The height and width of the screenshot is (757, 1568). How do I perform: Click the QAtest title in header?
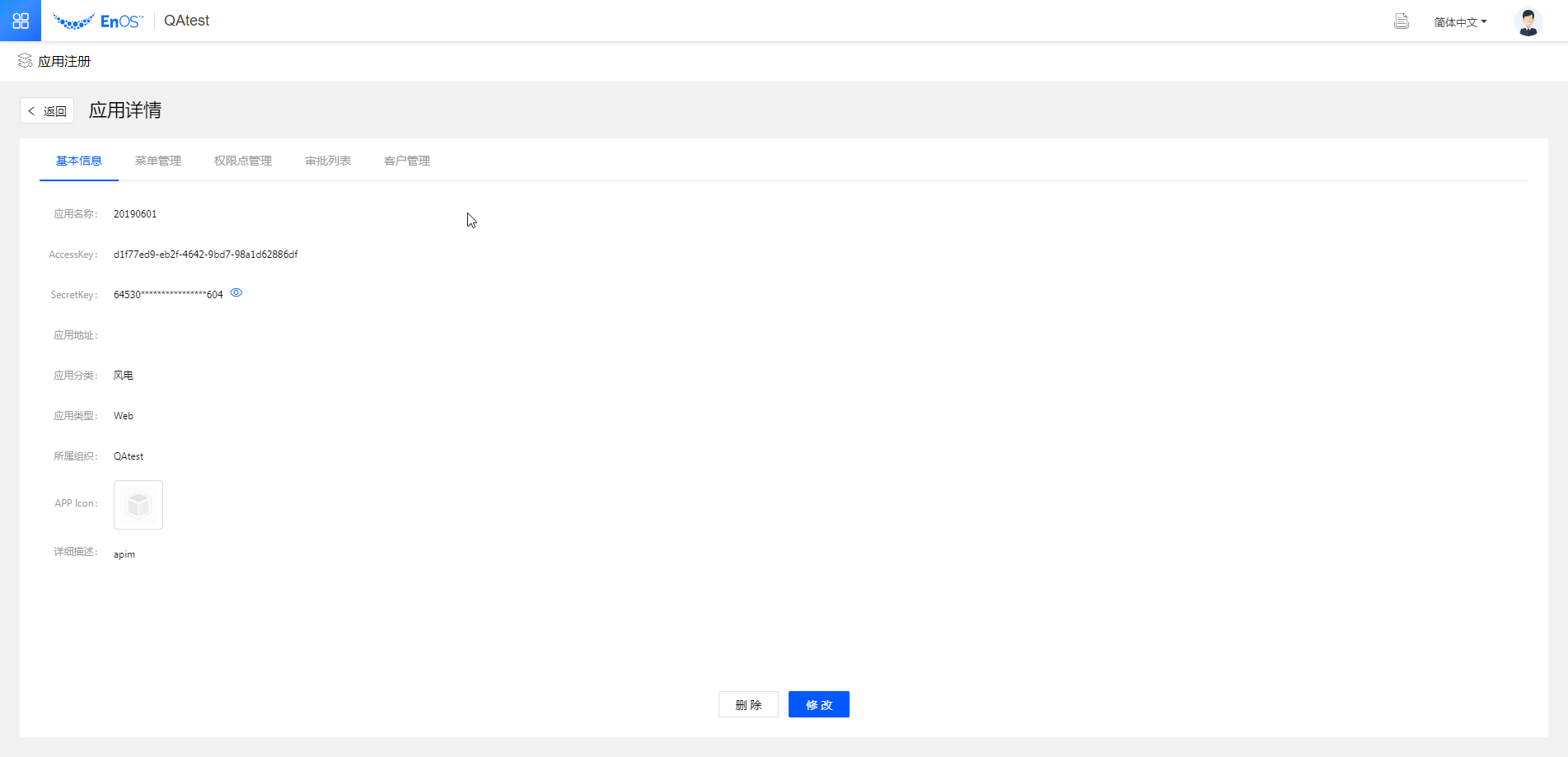tap(186, 21)
